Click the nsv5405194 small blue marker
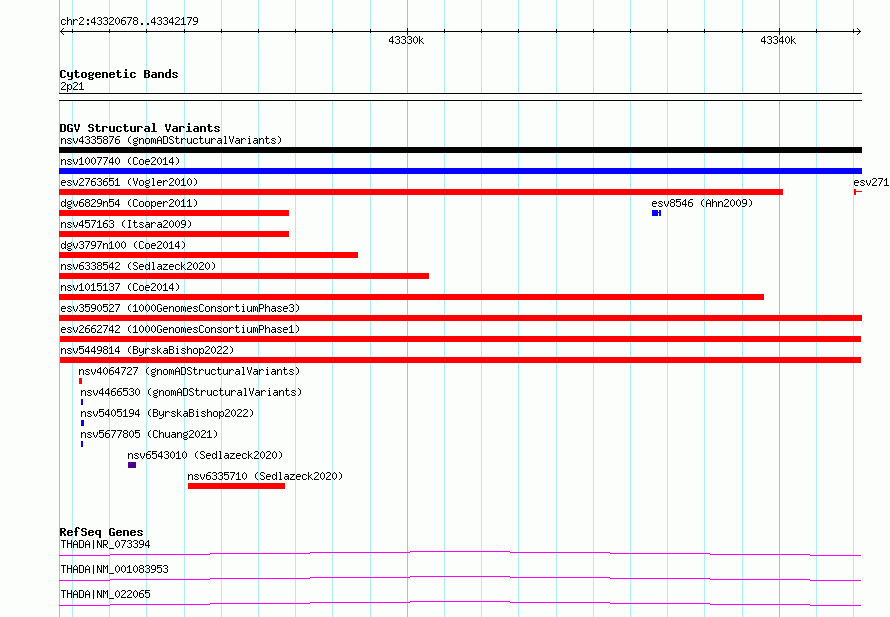890x617 pixels. [x=82, y=423]
